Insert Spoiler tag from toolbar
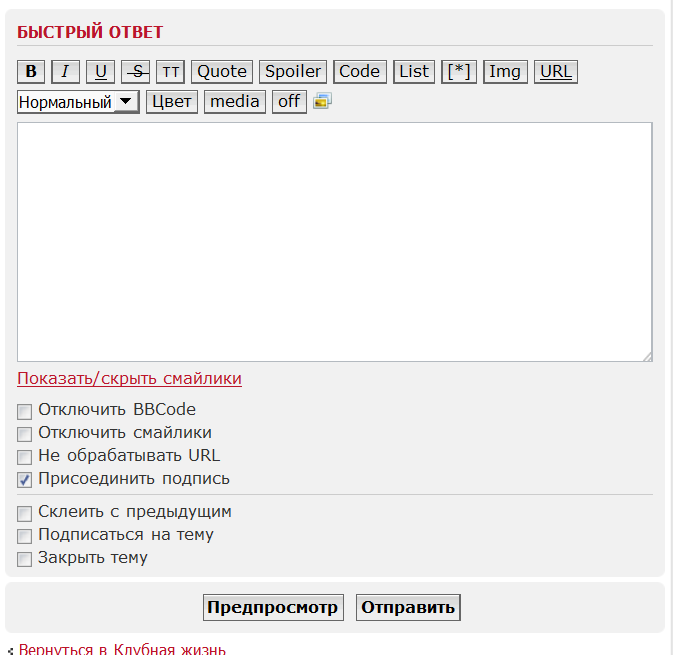 pos(293,71)
